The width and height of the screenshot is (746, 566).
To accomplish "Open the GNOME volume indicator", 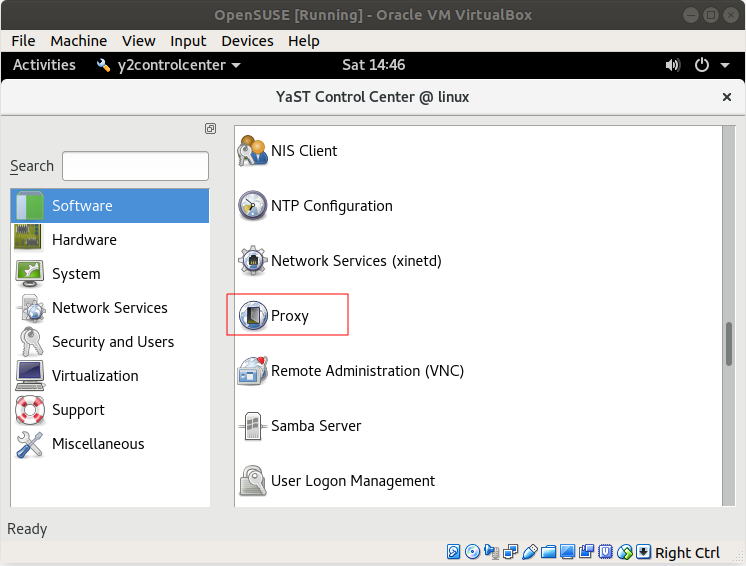I will click(x=673, y=65).
